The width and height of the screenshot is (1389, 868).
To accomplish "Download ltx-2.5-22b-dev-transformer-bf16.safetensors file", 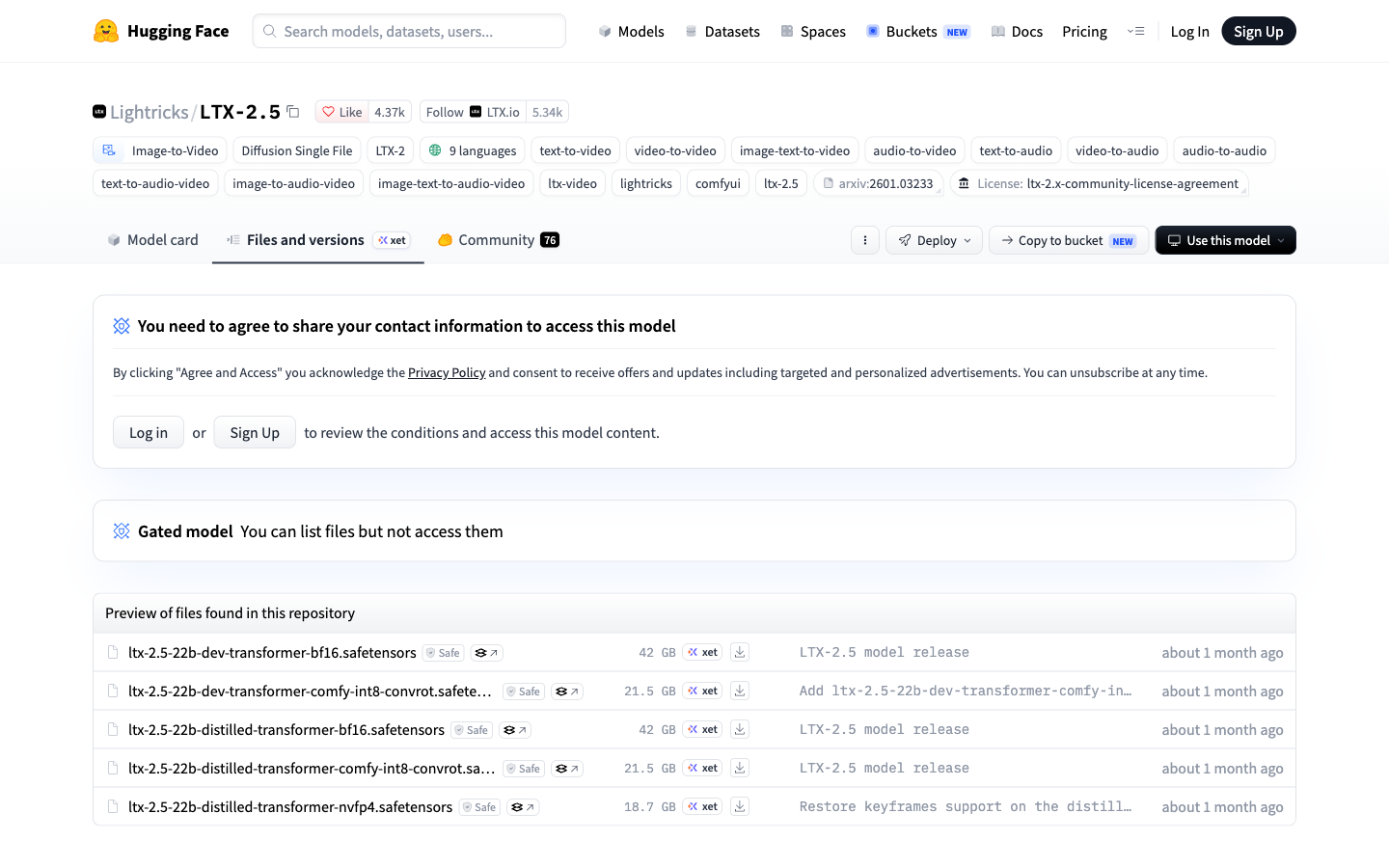I will tap(740, 652).
